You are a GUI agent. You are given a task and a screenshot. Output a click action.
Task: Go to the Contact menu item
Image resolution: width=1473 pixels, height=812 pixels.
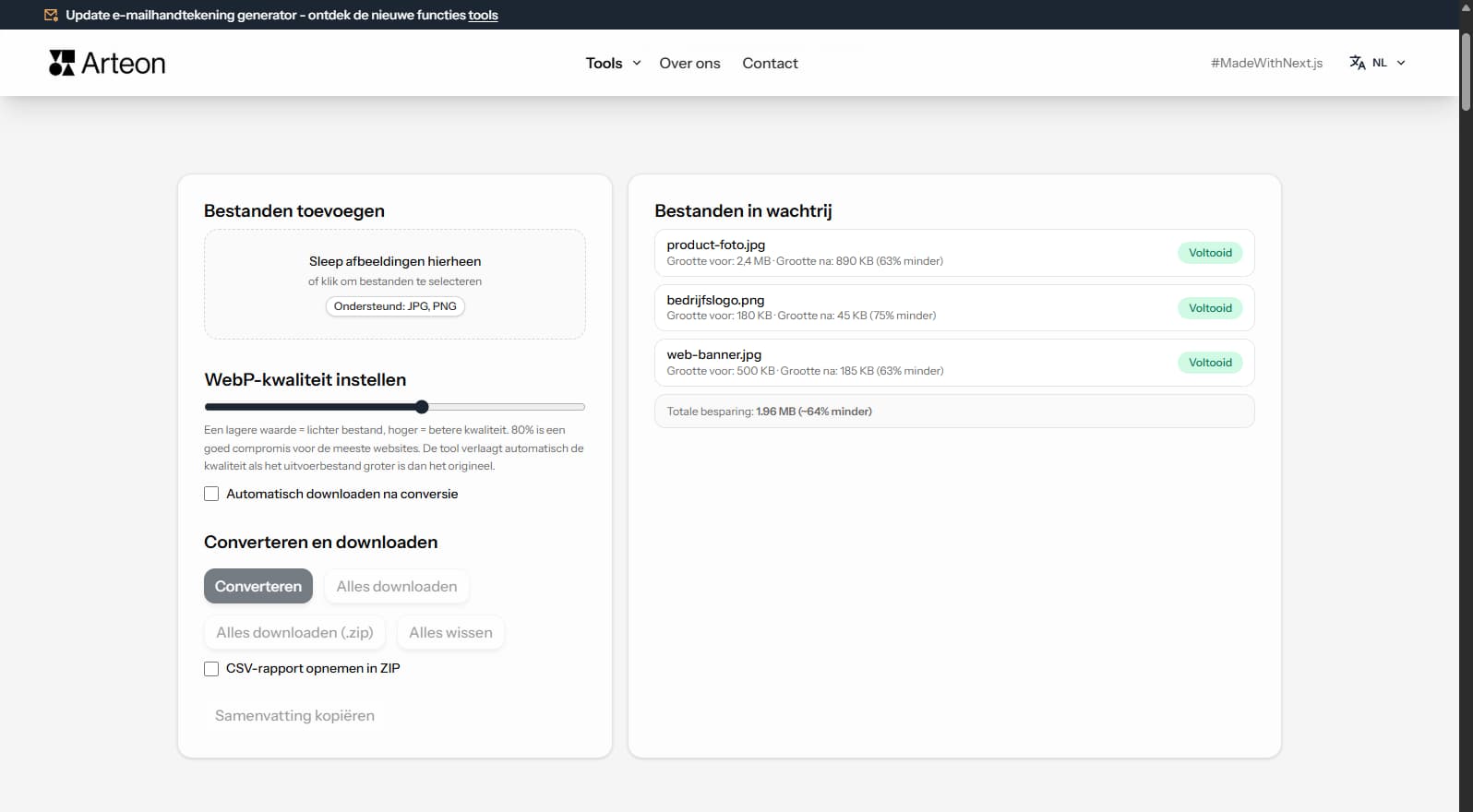click(x=770, y=63)
